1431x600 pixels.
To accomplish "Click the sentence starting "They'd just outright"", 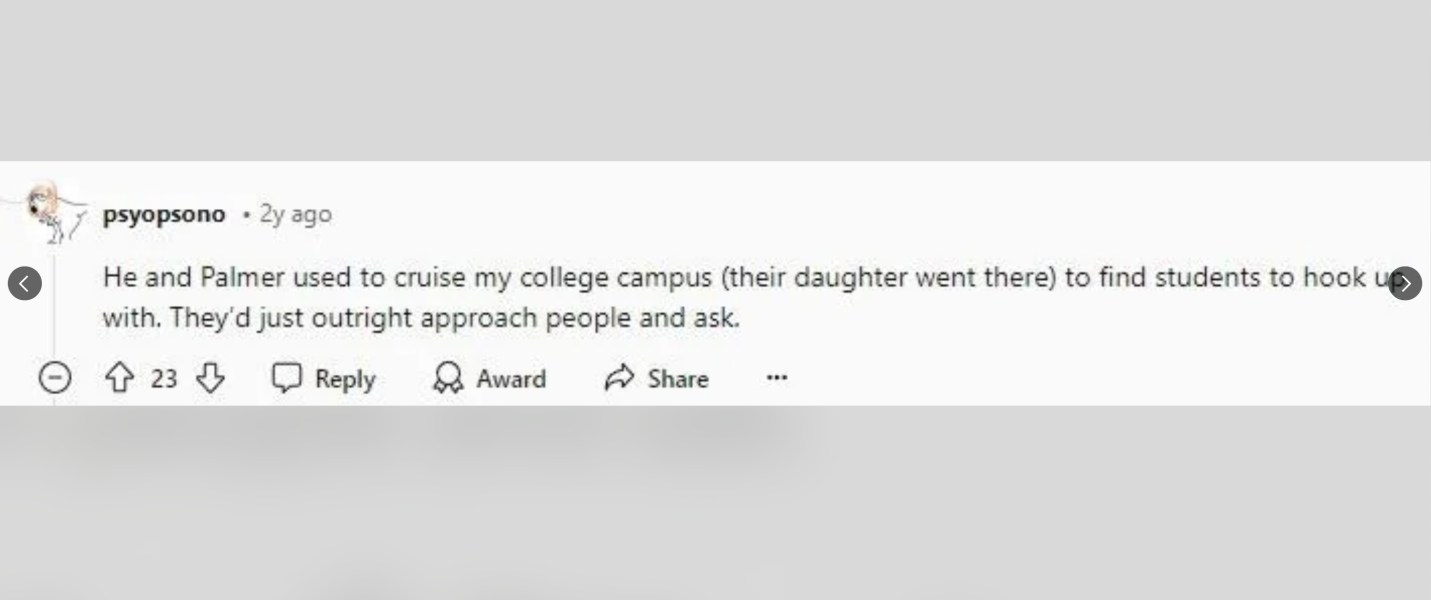I will pos(454,318).
